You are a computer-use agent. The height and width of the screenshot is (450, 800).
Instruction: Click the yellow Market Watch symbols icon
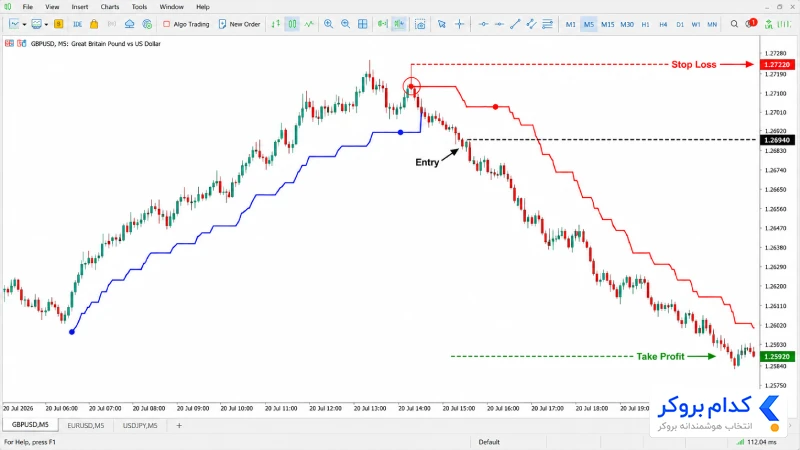[x=58, y=24]
